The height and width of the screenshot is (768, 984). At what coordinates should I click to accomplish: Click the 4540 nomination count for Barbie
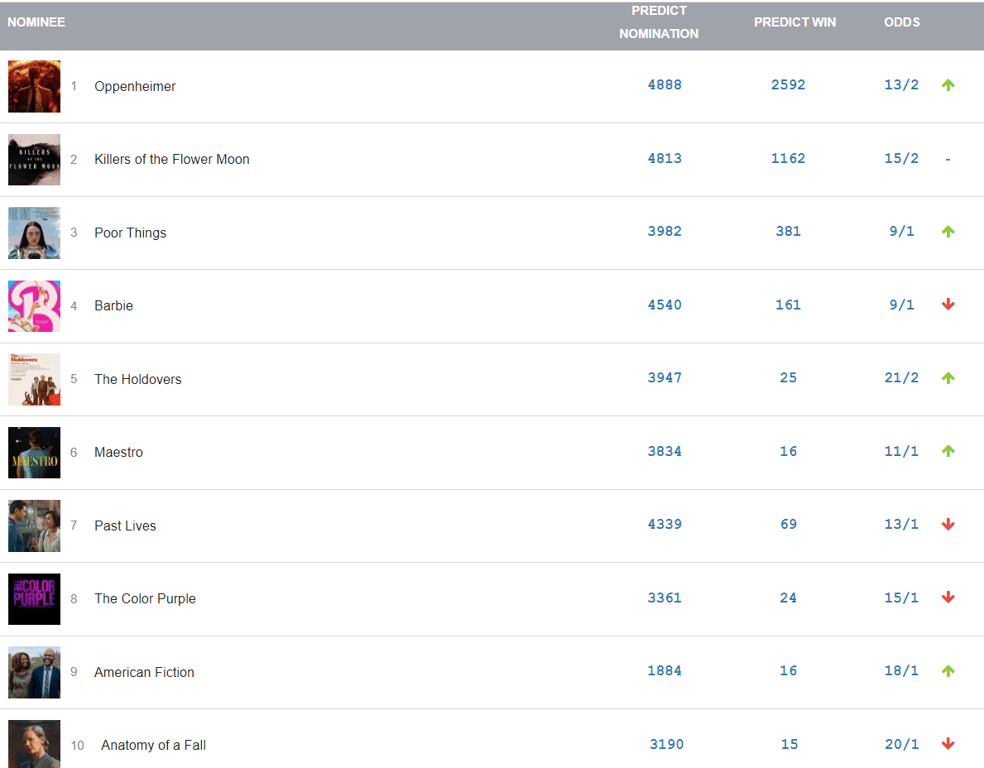(x=664, y=305)
